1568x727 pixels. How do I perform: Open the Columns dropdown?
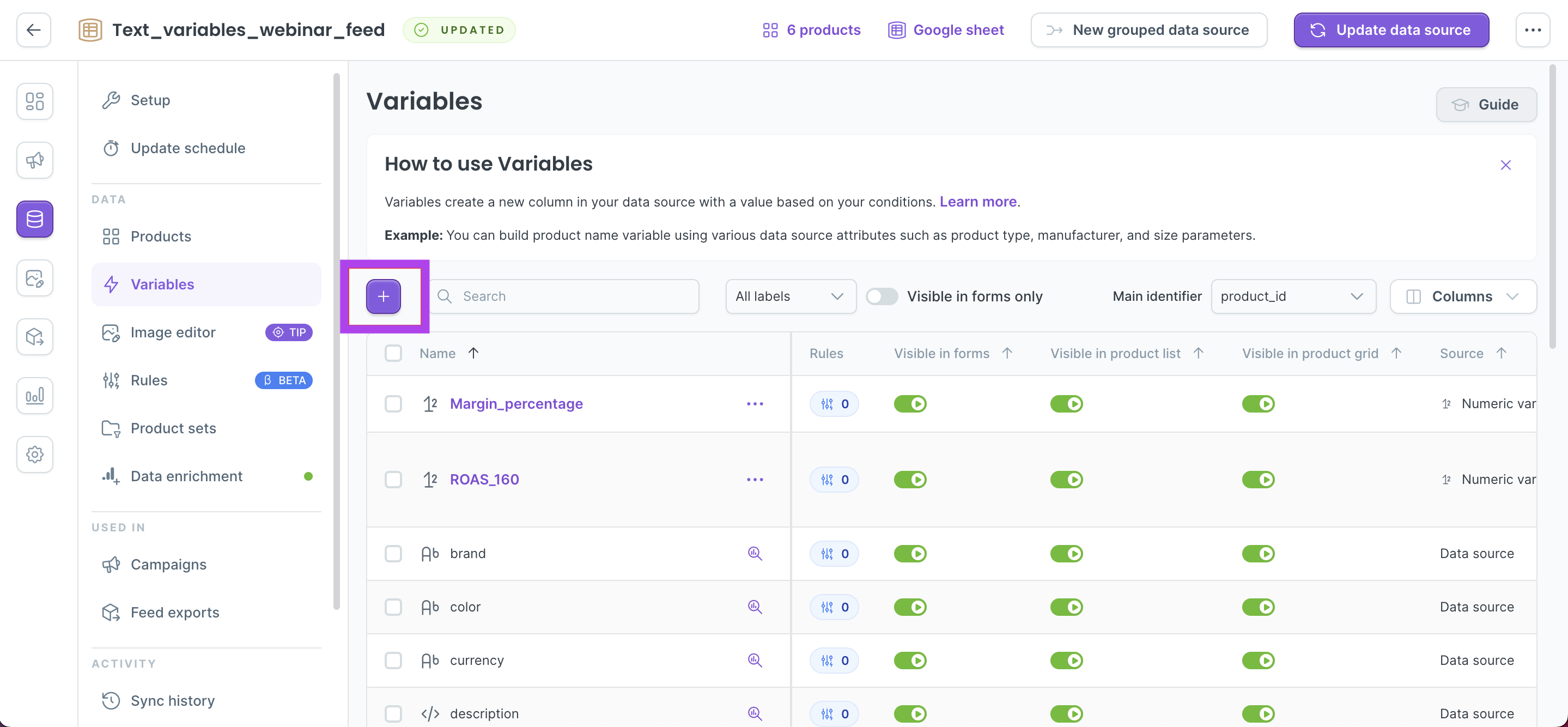coord(1462,296)
